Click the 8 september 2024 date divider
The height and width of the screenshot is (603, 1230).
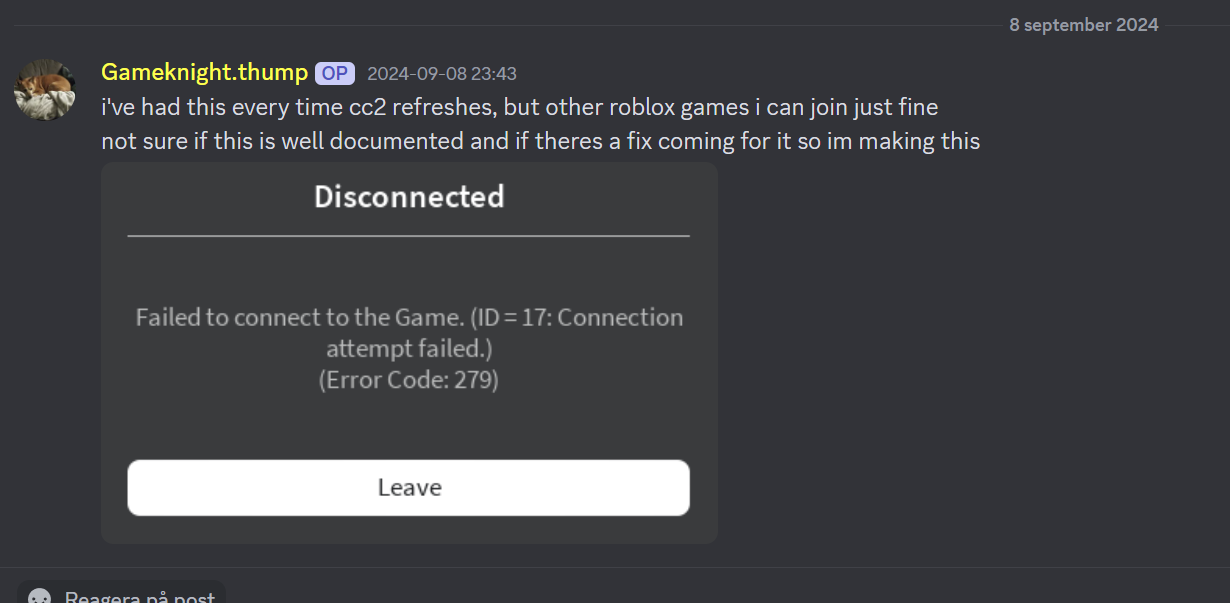(x=1083, y=24)
